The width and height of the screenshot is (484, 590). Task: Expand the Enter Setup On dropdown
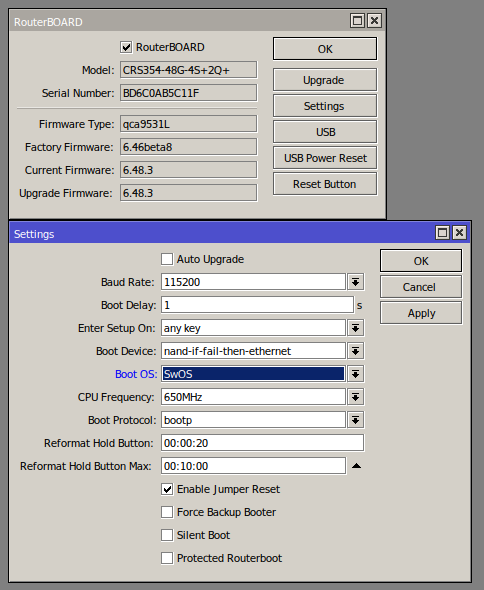point(355,328)
